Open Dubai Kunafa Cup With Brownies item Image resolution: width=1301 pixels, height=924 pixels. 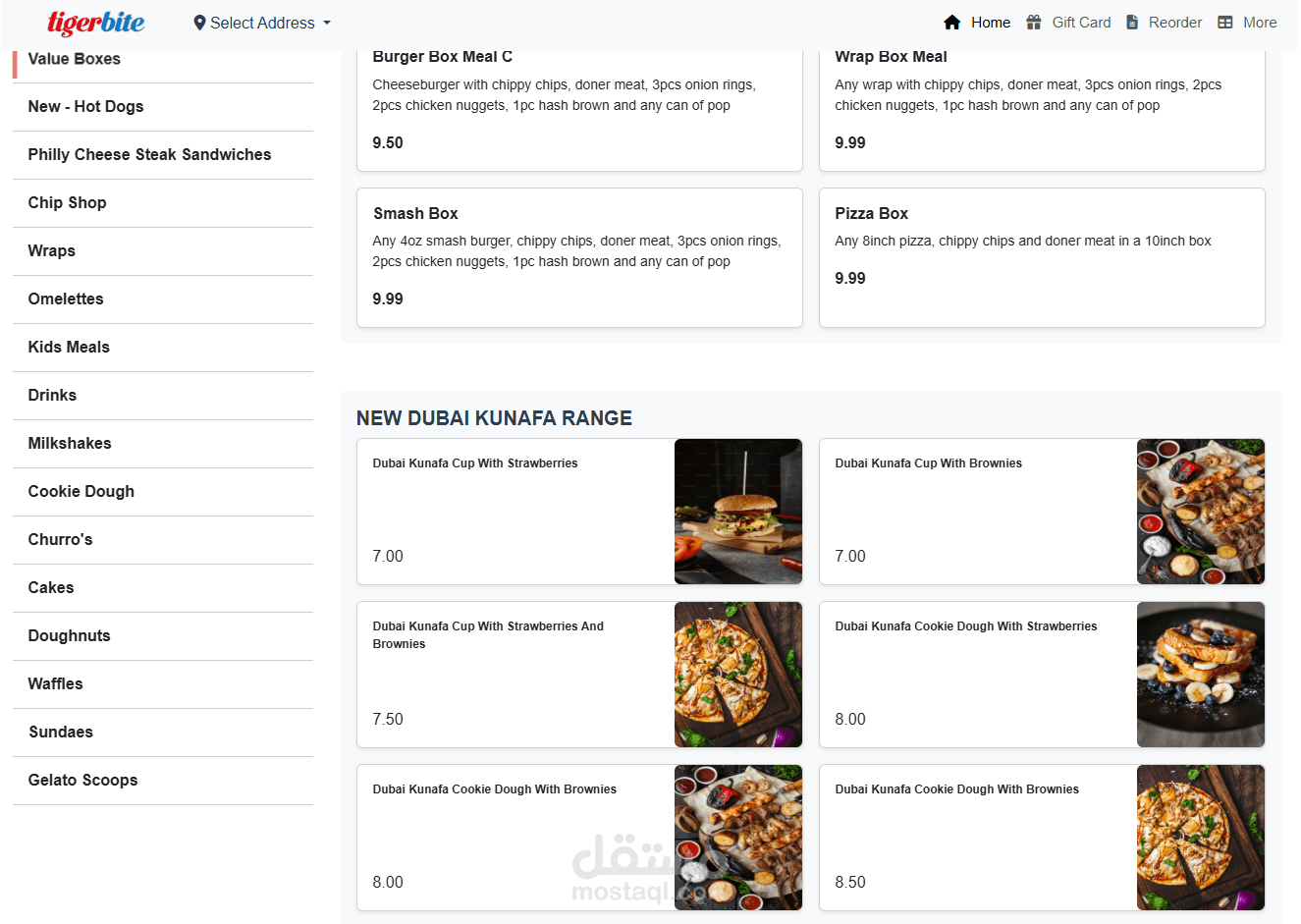[x=1042, y=512]
